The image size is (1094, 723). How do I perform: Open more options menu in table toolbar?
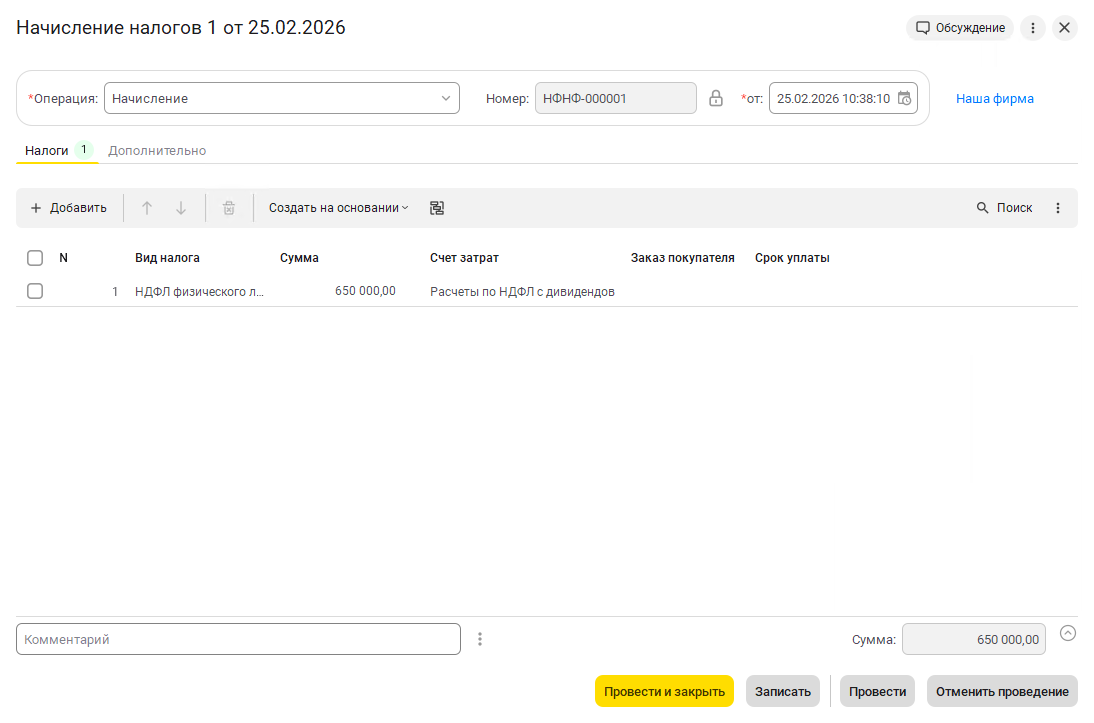[1058, 208]
